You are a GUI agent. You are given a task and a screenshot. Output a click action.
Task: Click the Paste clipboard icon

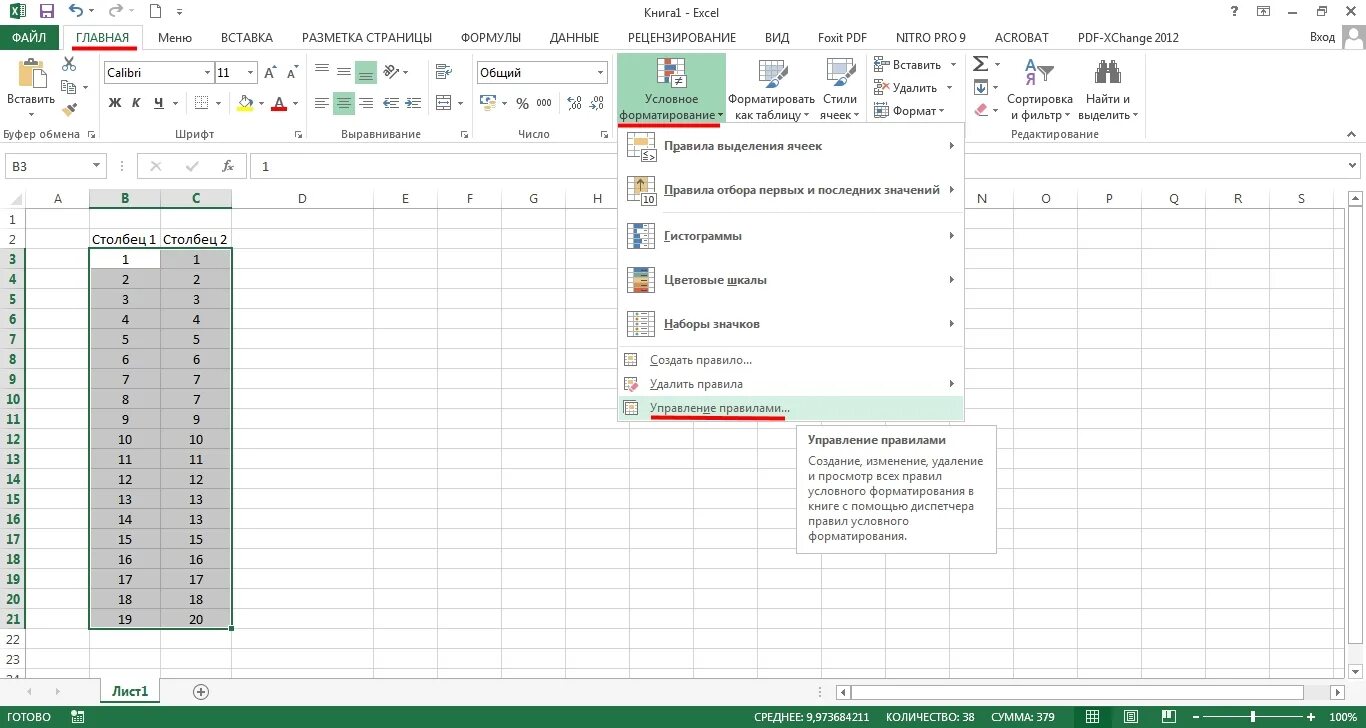point(31,75)
